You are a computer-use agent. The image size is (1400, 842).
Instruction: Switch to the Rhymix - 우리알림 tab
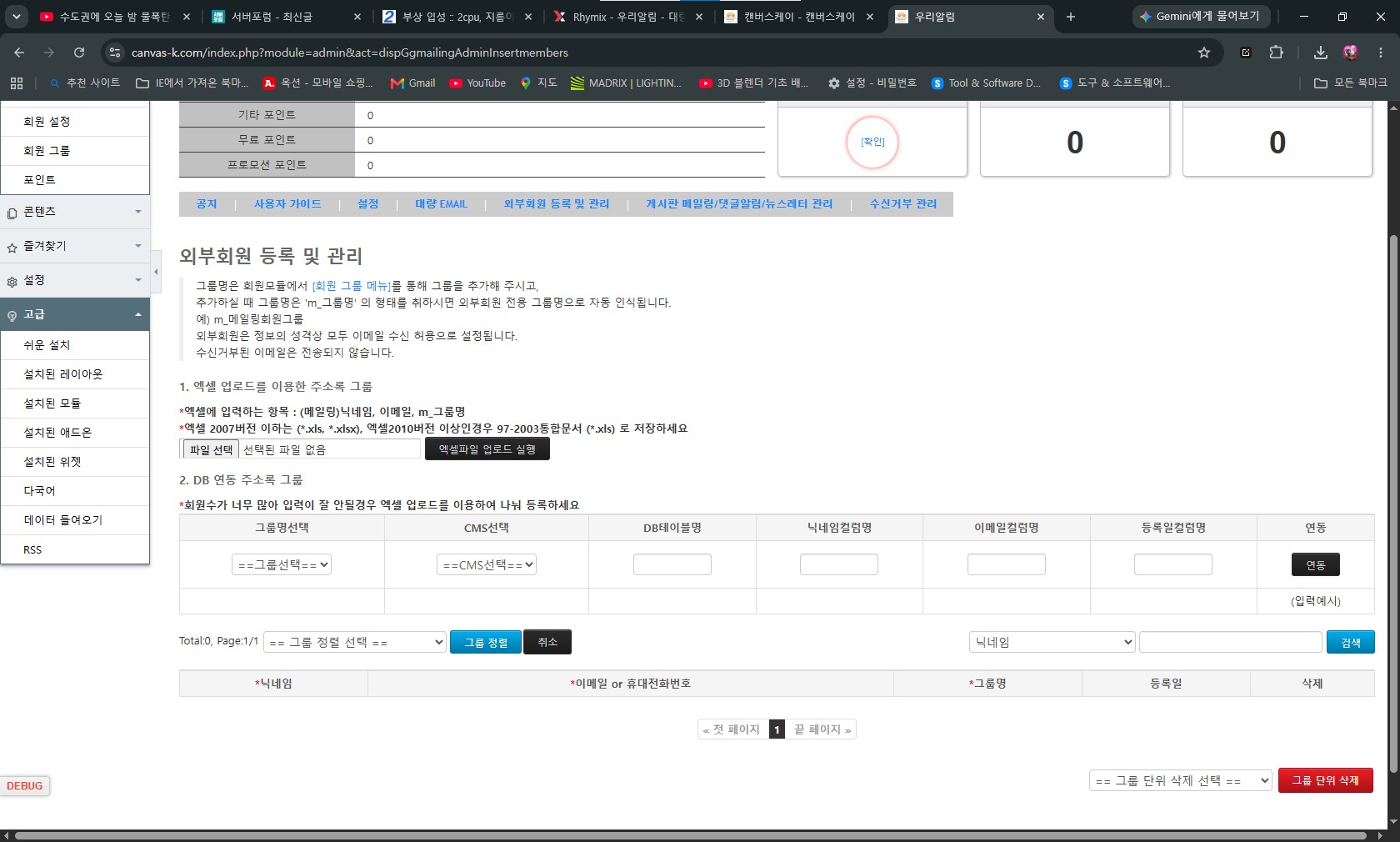pyautogui.click(x=627, y=17)
